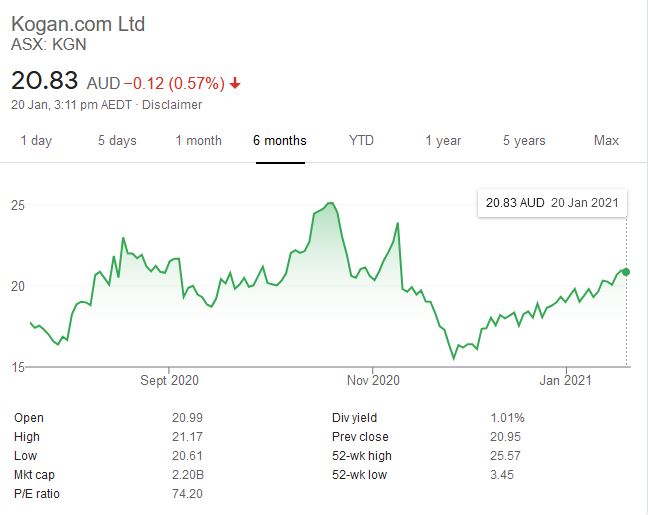This screenshot has width=648, height=515.
Task: Select the Max range tab
Action: click(x=606, y=140)
